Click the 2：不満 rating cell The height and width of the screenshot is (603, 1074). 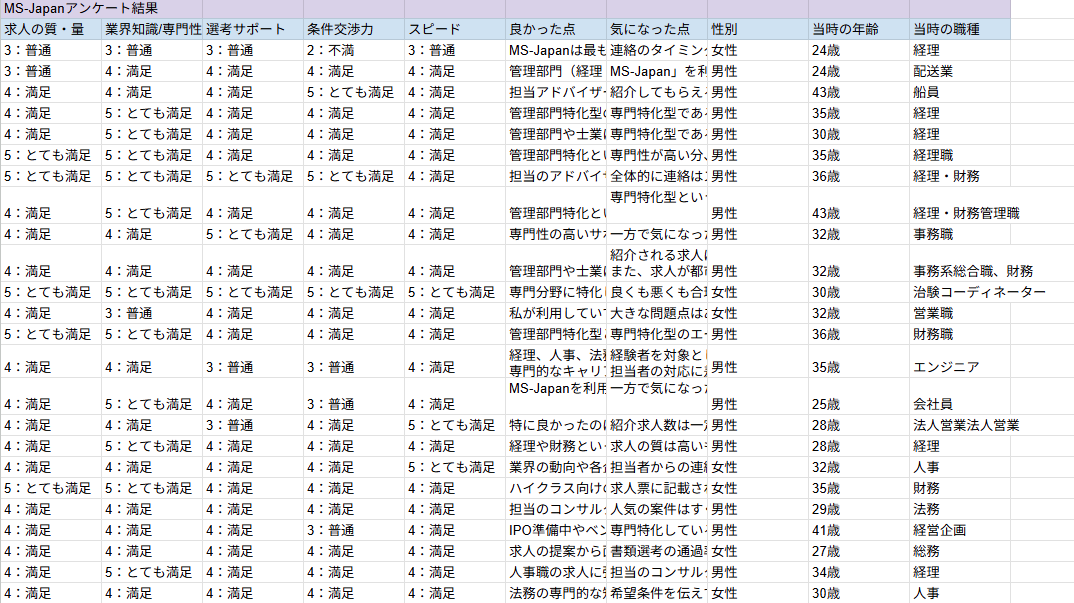coord(353,50)
